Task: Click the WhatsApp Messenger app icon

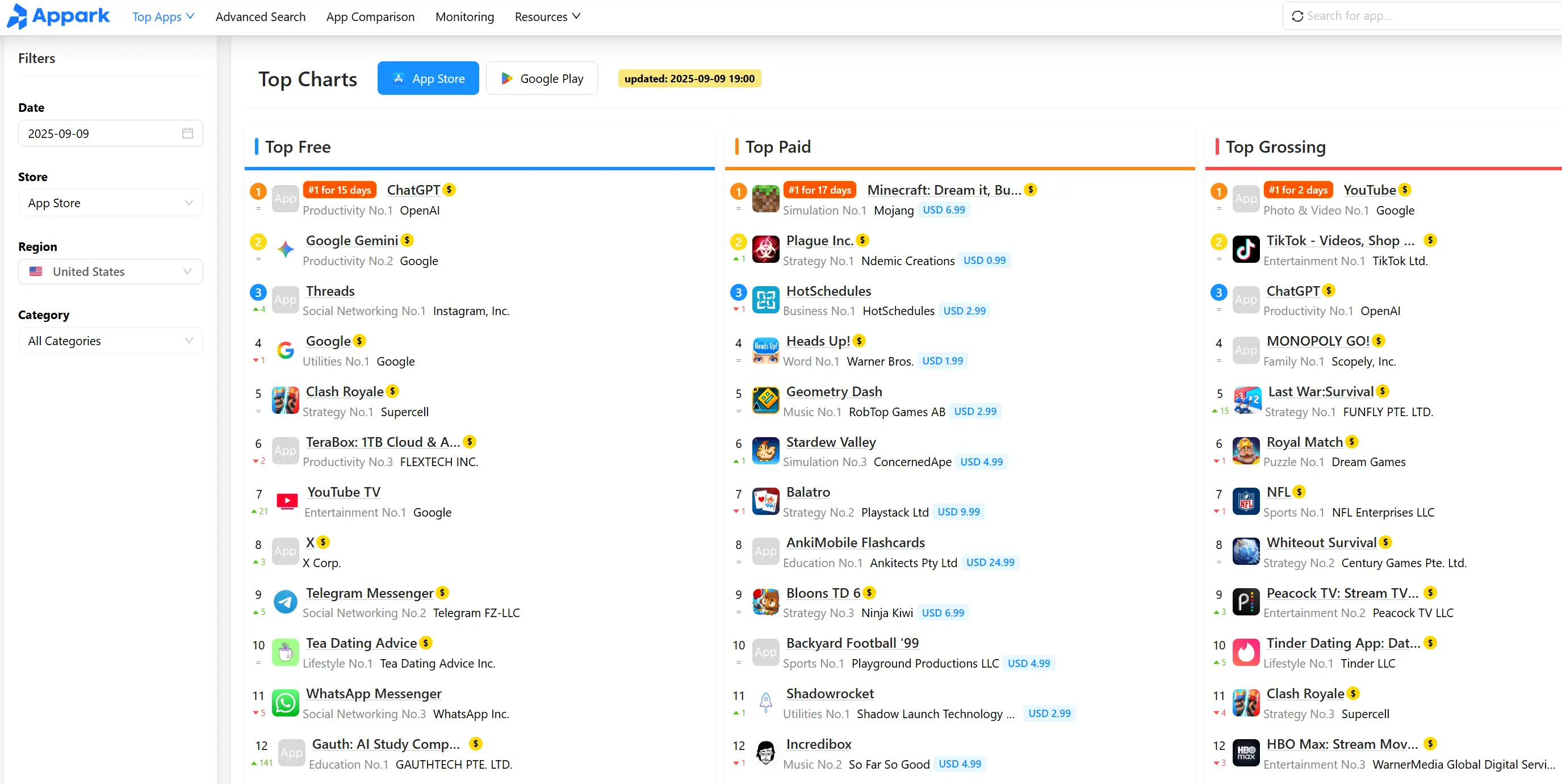Action: [x=285, y=703]
